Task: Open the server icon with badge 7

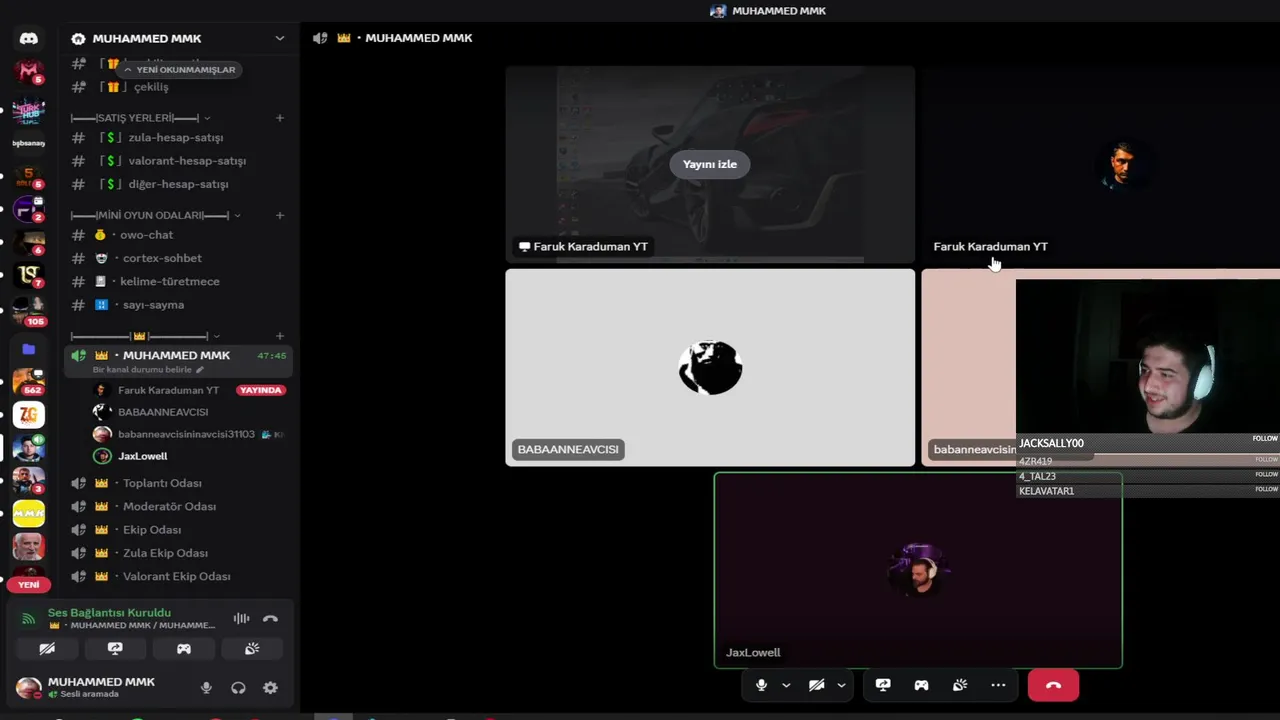Action: 29,275
